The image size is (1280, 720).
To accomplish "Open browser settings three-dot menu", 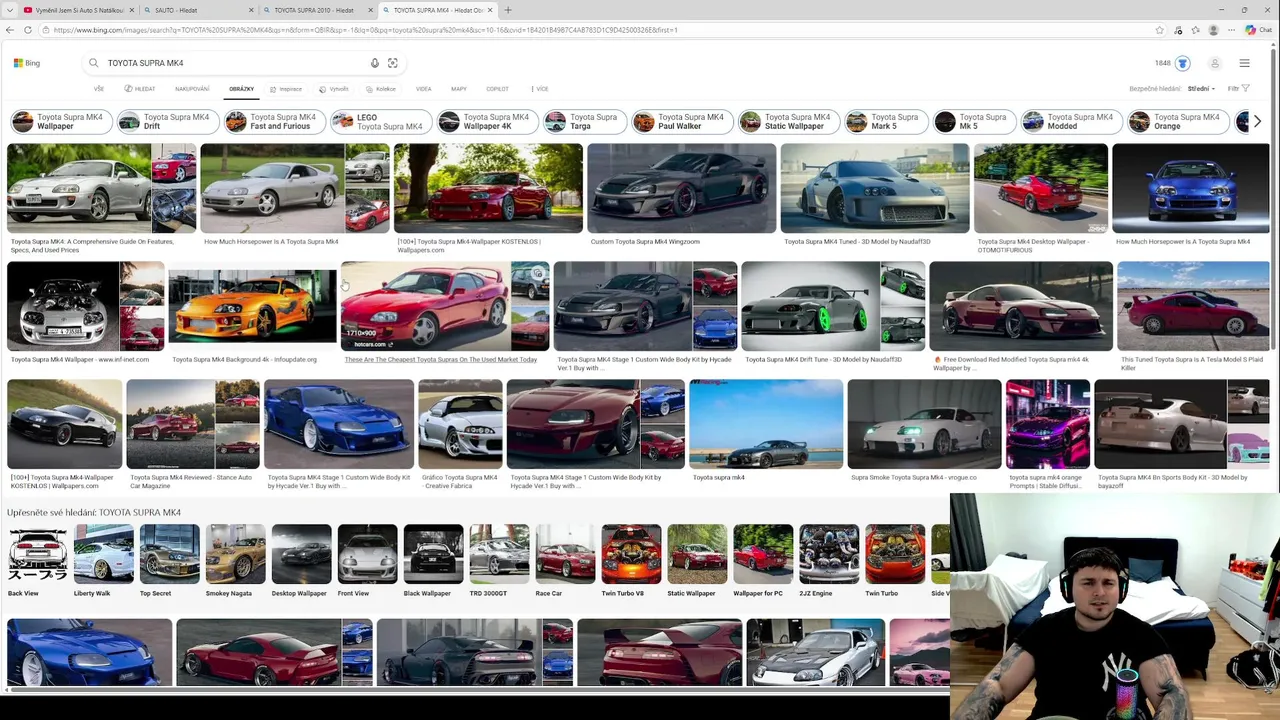I will pos(1232,30).
